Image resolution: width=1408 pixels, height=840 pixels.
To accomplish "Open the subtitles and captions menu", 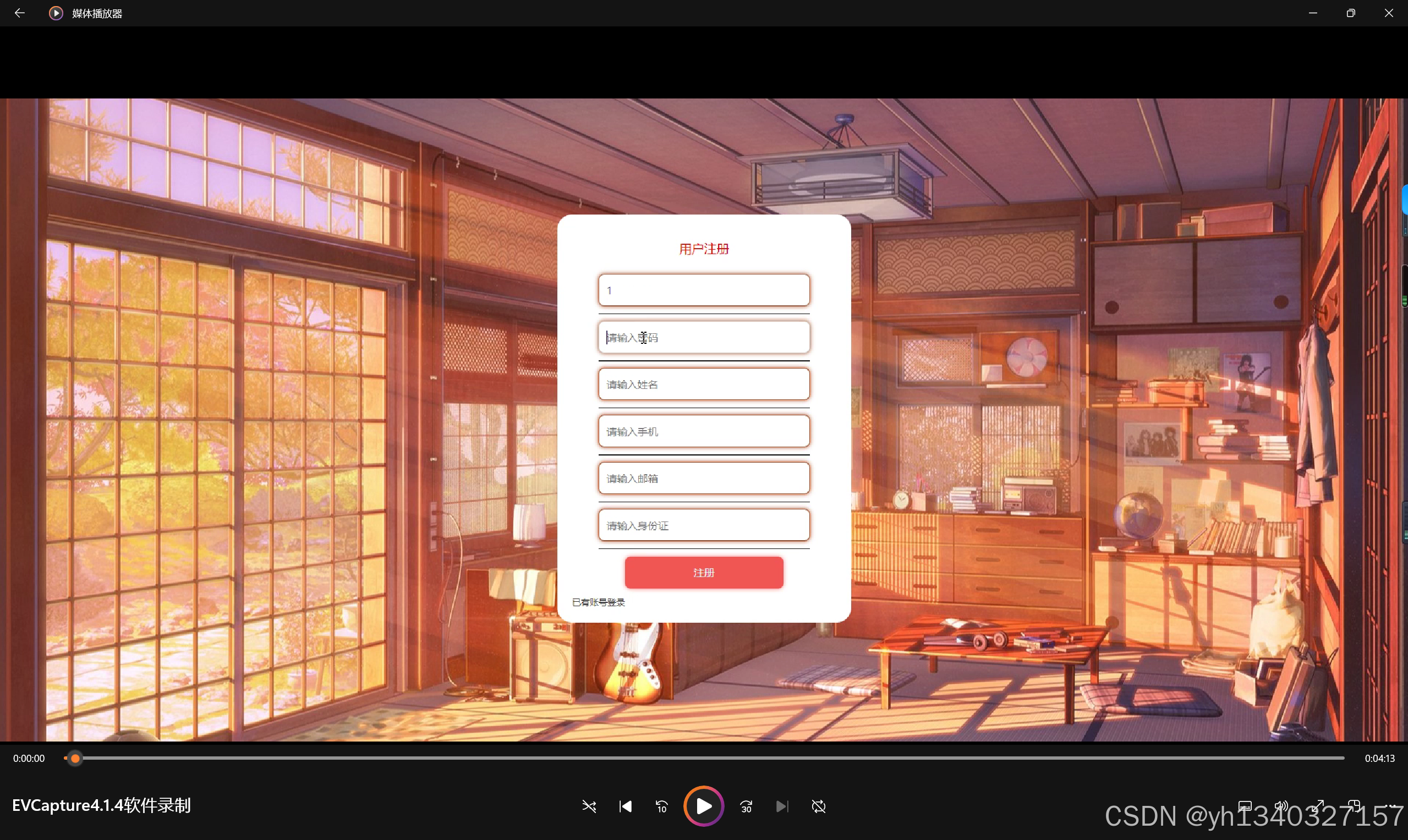I will point(1245,805).
